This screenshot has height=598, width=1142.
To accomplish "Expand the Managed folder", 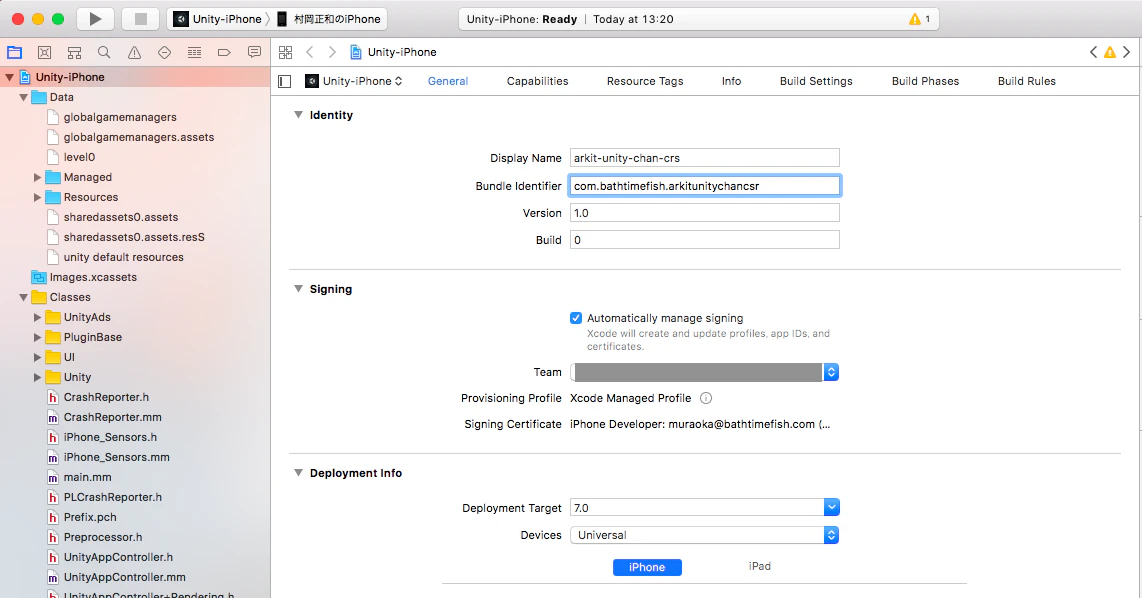I will 37,177.
